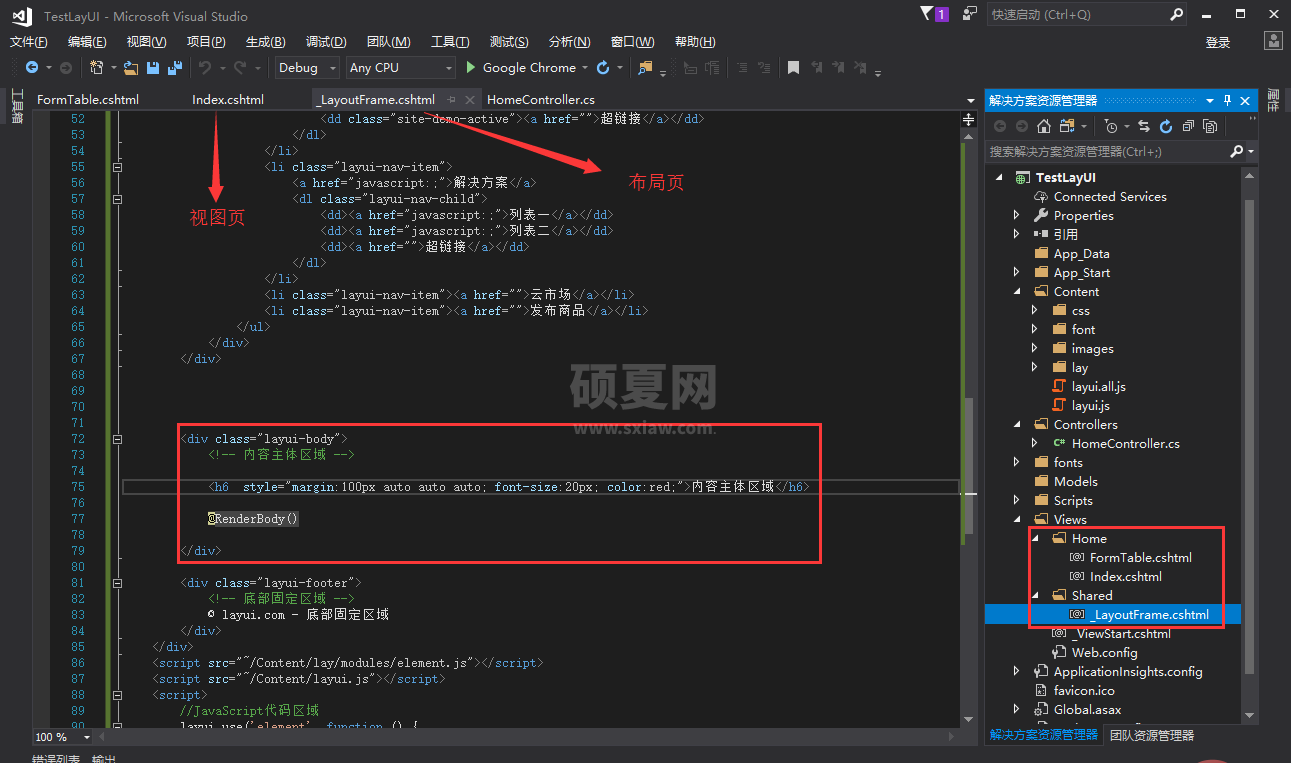Pin the _LayoutFrame.cshtml tab
This screenshot has height=763, width=1291.
tap(451, 100)
